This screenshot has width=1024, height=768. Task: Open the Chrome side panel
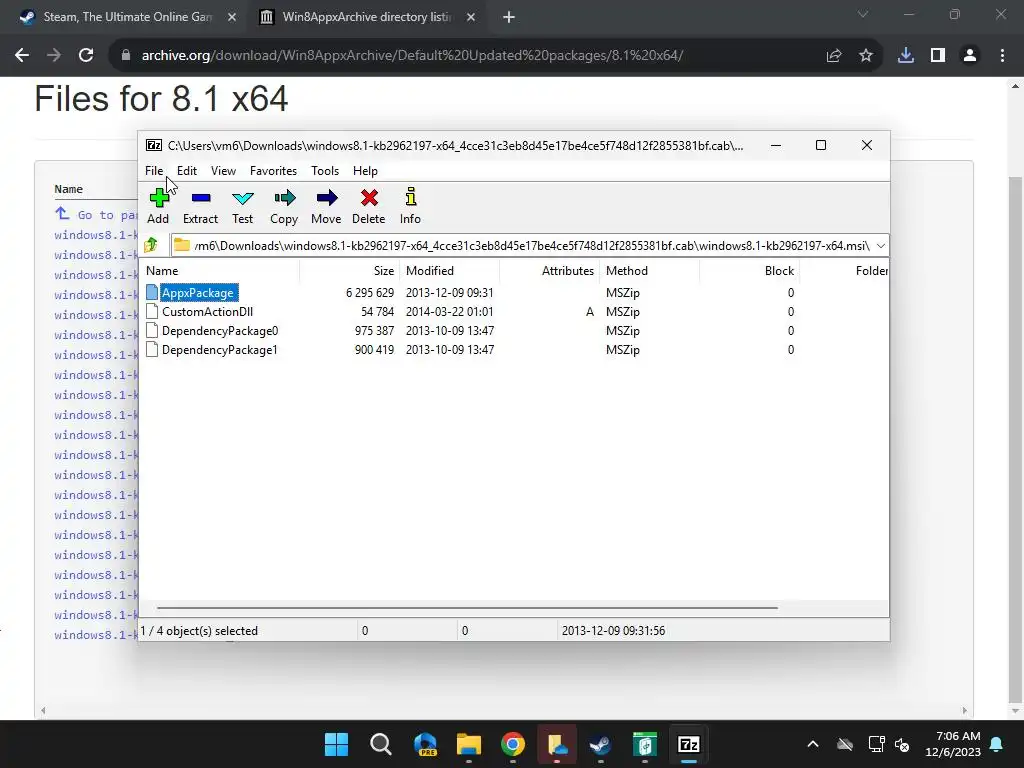point(938,56)
